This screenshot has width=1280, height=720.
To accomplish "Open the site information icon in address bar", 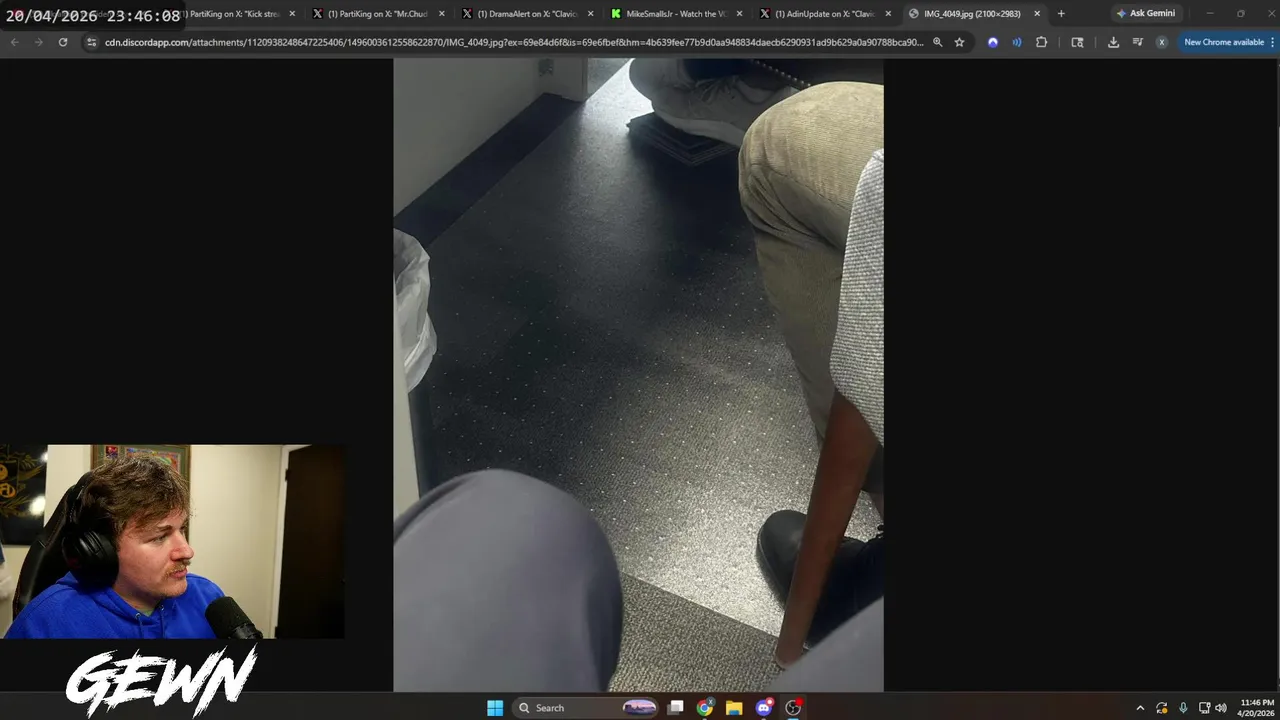I will 91,42.
